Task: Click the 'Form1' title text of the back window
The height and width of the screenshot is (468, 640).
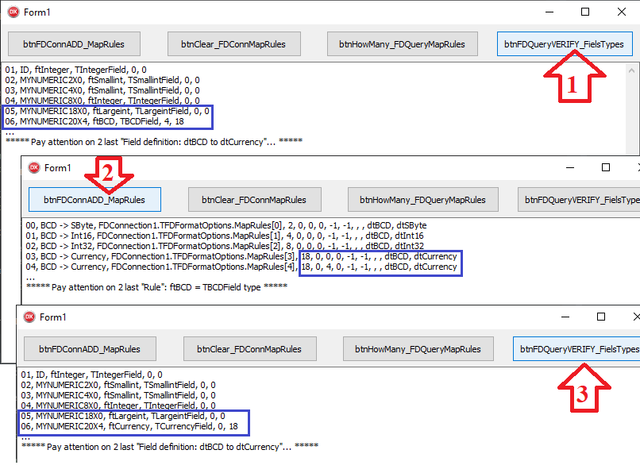Action: click(x=37, y=12)
